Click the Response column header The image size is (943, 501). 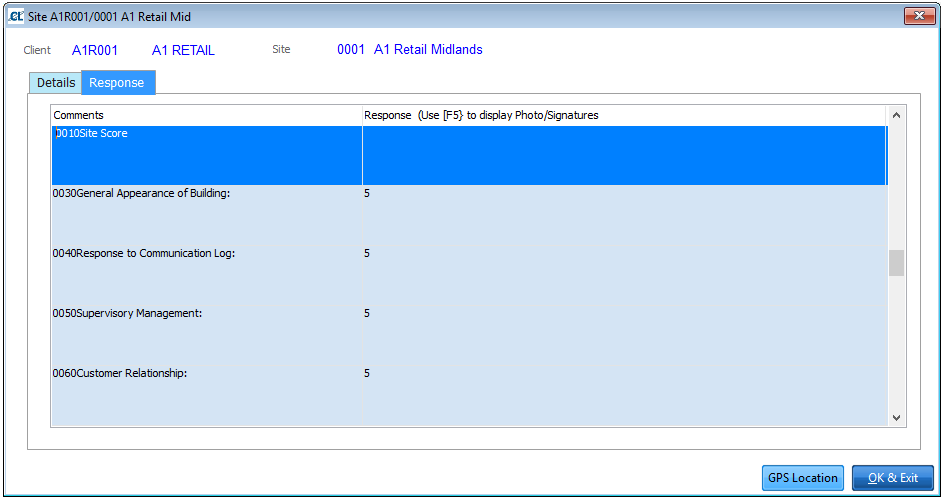[x=625, y=115]
